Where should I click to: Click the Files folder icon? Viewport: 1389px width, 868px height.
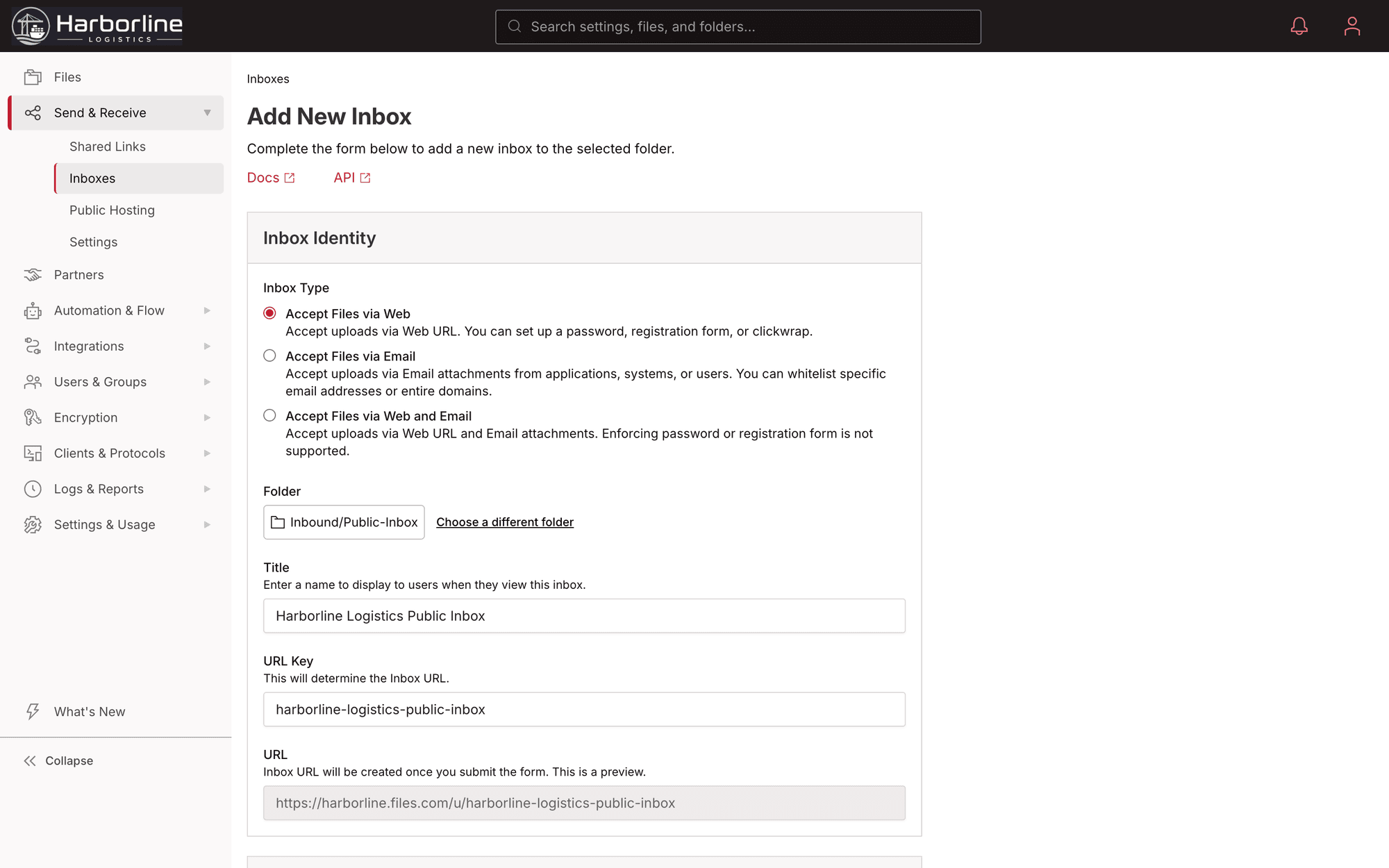(x=33, y=77)
